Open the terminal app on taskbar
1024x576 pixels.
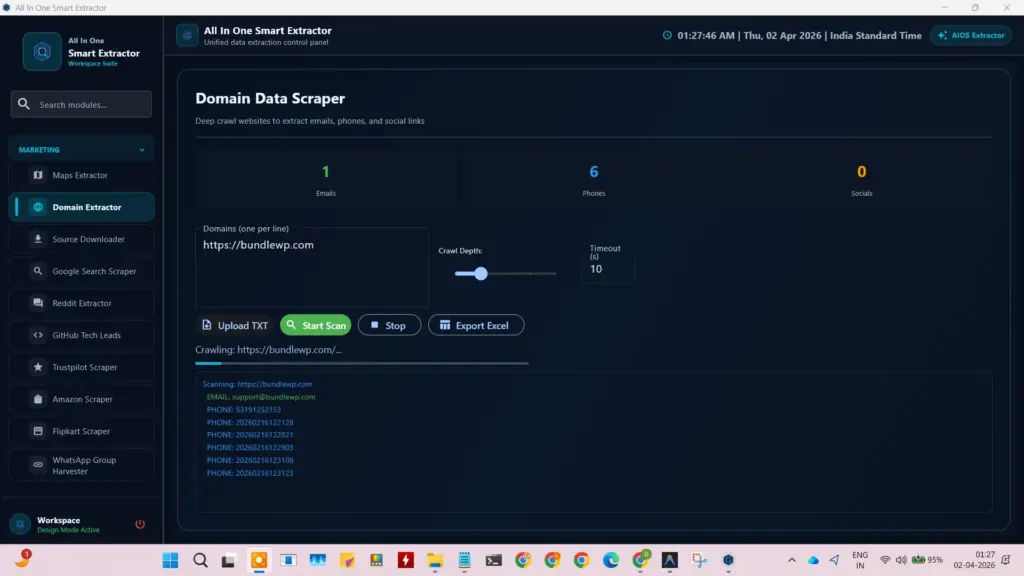[x=494, y=560]
